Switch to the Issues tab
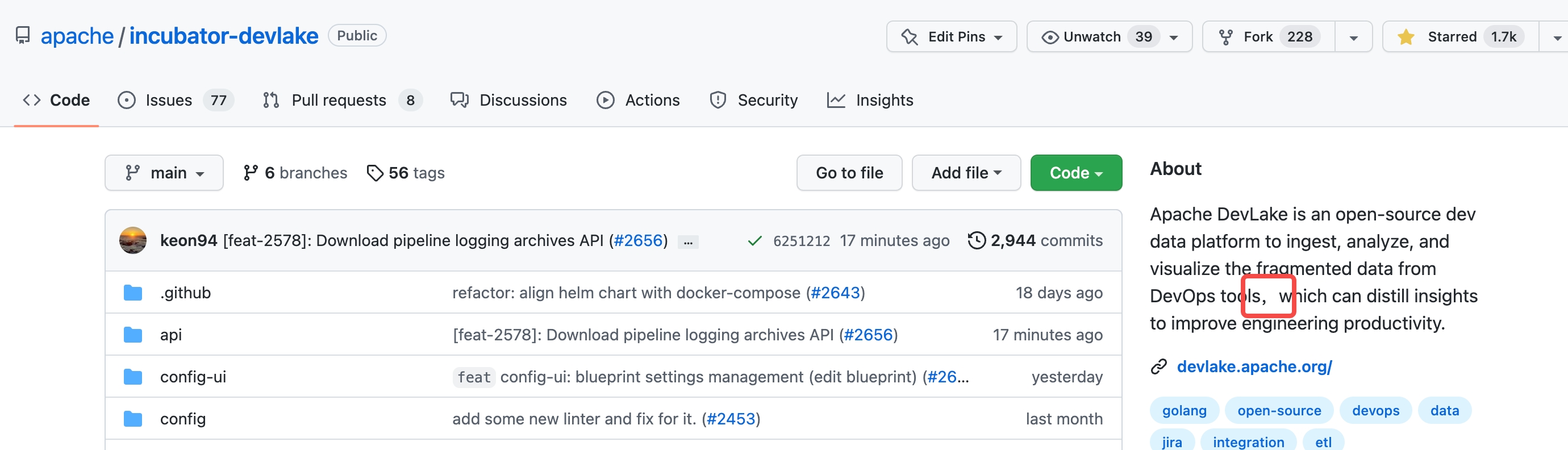The height and width of the screenshot is (450, 1568). [168, 100]
